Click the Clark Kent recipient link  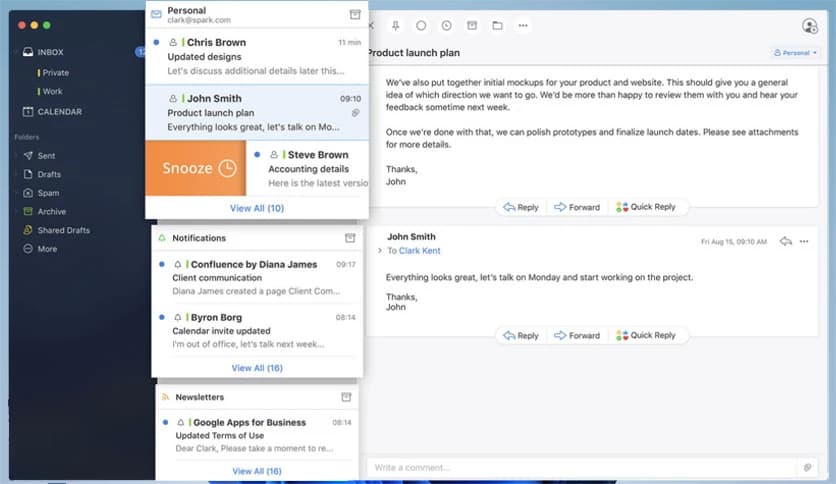(420, 251)
